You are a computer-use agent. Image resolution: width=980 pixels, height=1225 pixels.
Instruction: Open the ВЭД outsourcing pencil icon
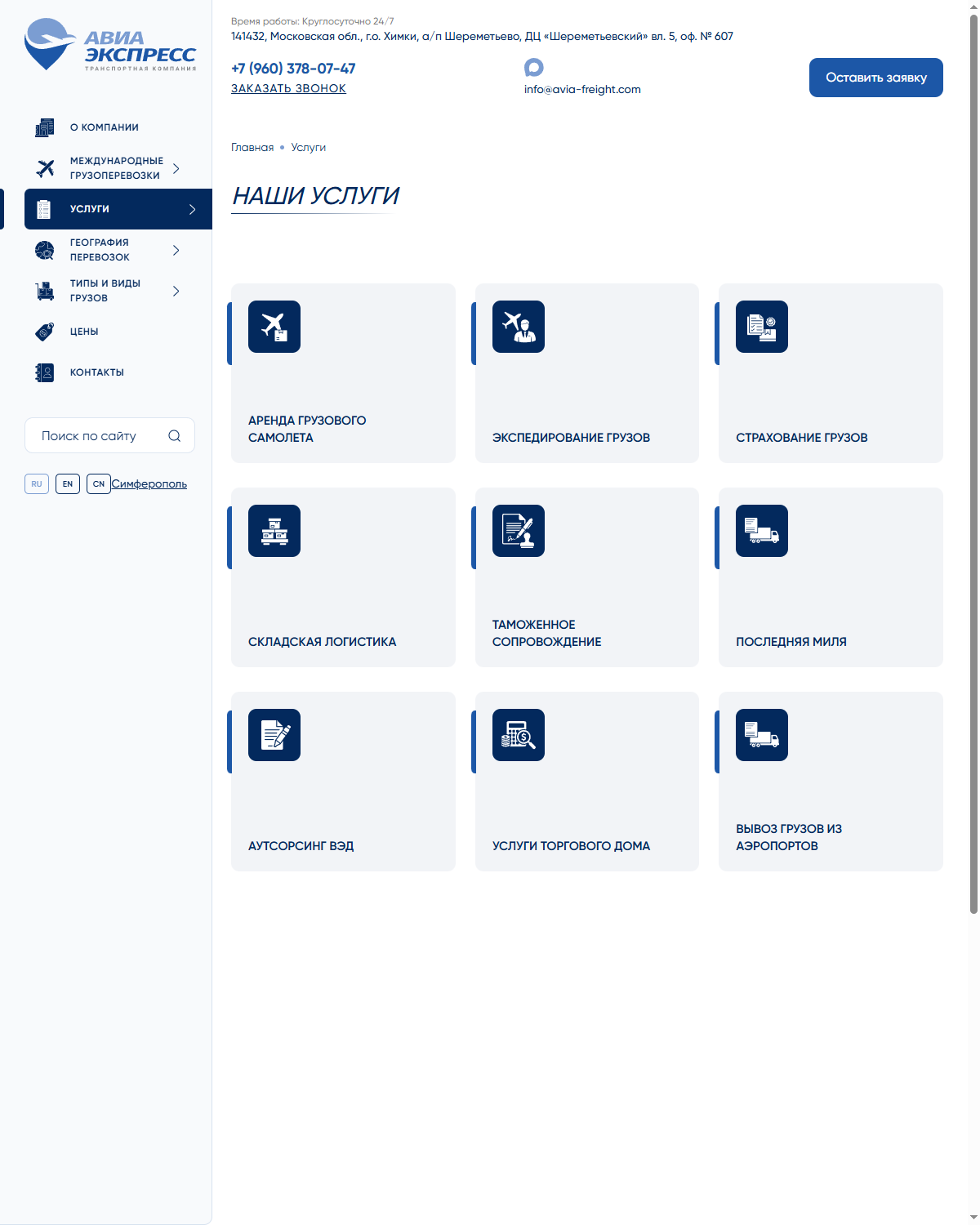tap(274, 735)
